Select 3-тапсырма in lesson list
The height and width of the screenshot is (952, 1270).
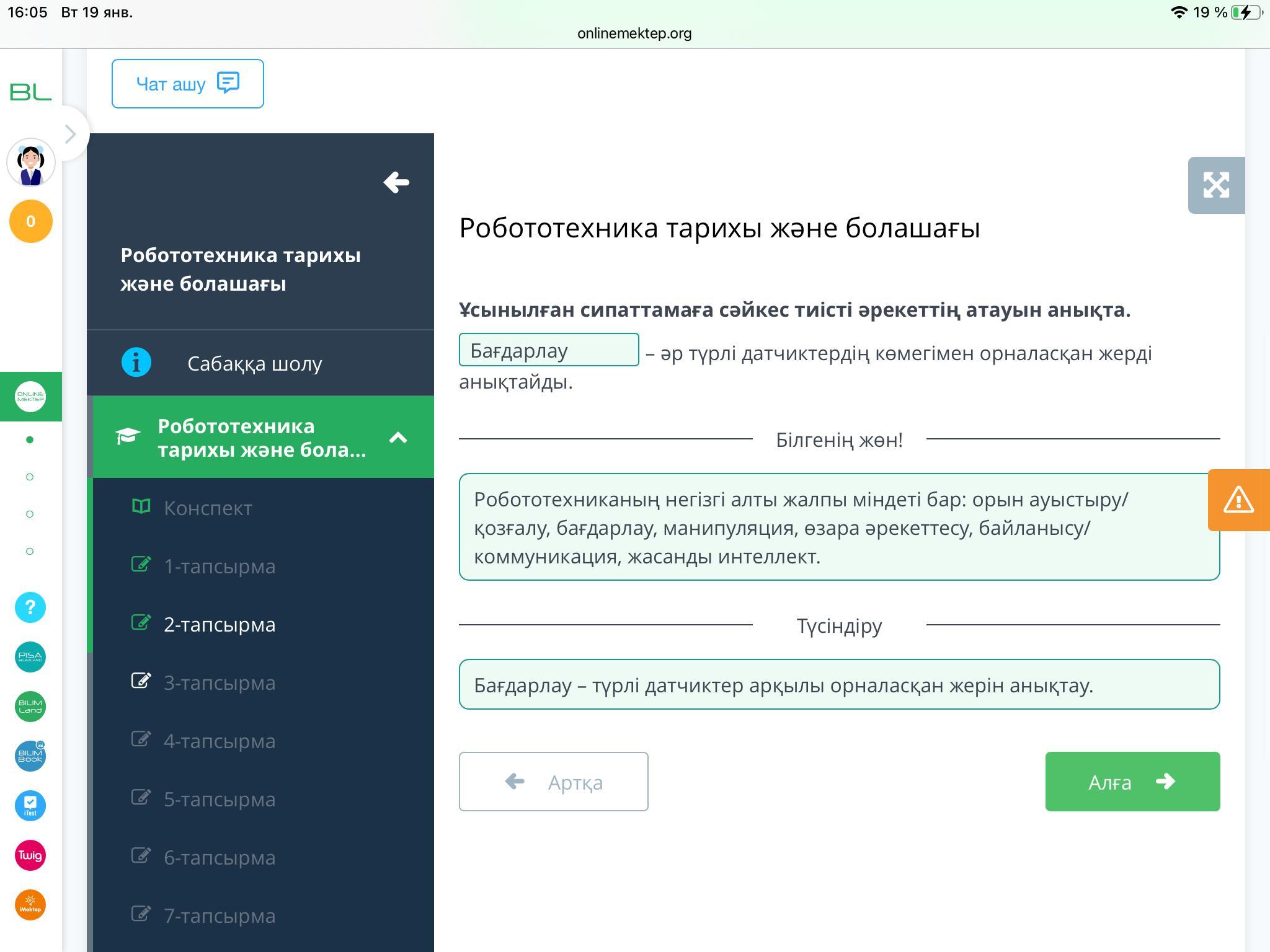219,682
